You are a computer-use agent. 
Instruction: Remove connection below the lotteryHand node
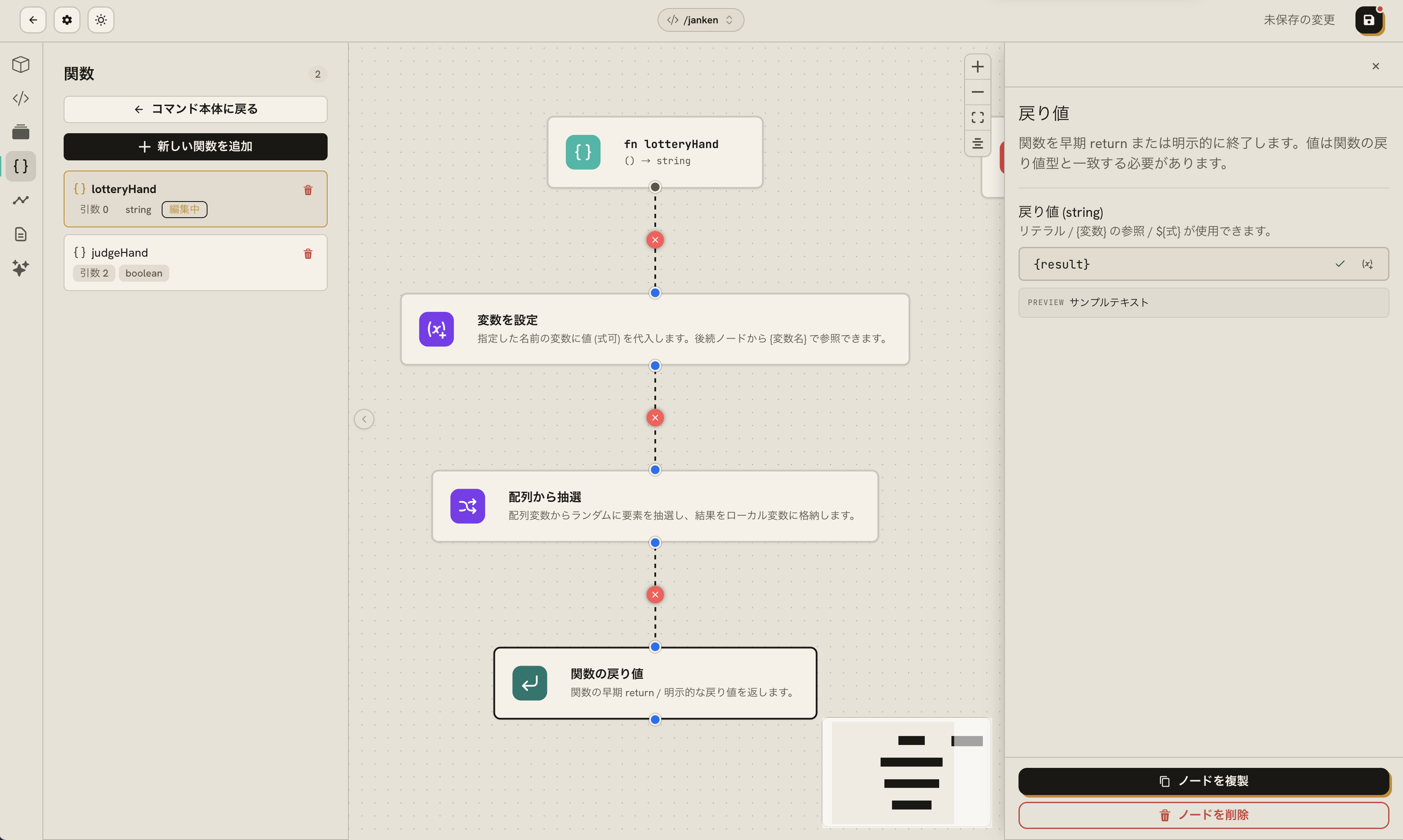[655, 240]
